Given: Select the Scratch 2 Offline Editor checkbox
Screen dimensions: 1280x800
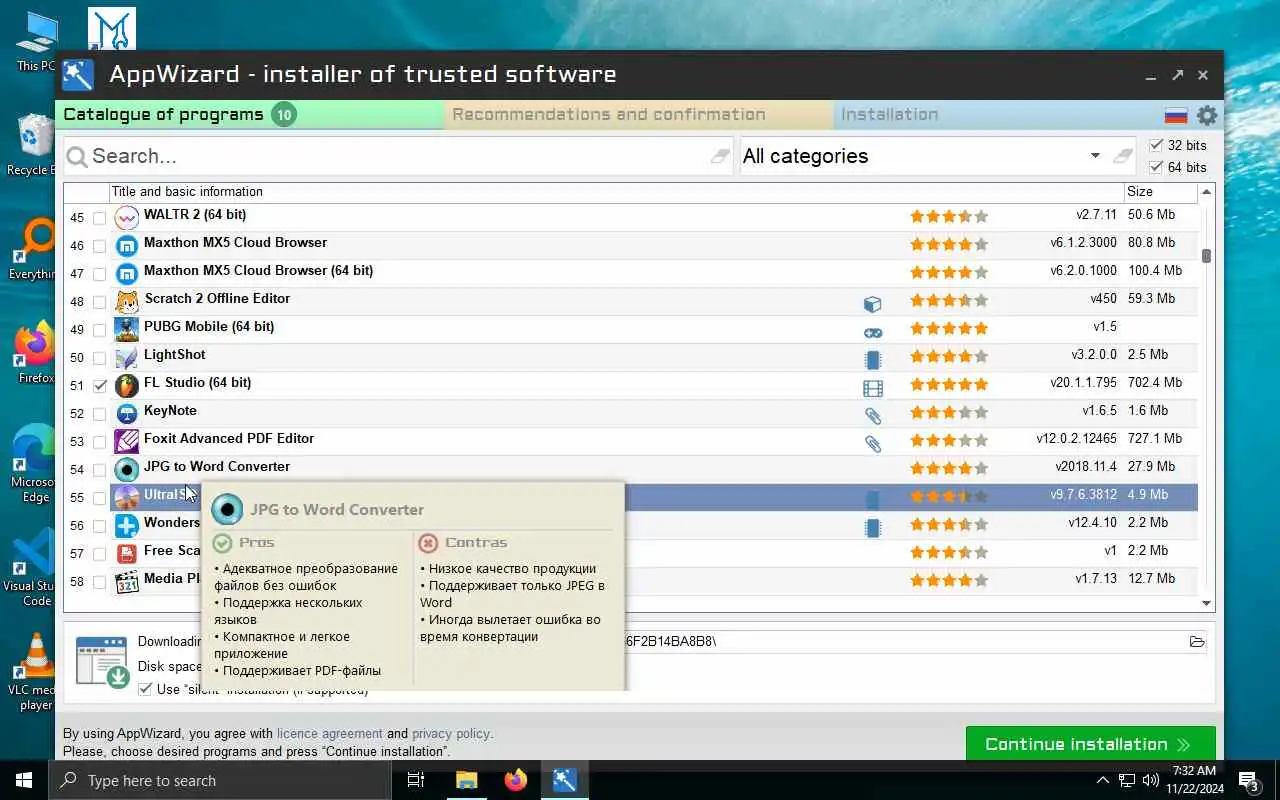Looking at the screenshot, I should pos(100,302).
